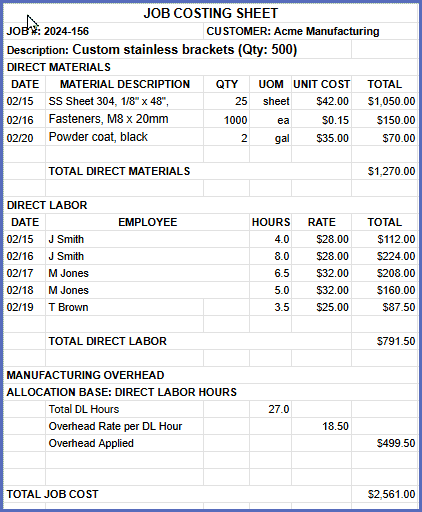Click the ALLOCATION BASE: DIRECT LABOR HOURS cell

pyautogui.click(x=211, y=392)
